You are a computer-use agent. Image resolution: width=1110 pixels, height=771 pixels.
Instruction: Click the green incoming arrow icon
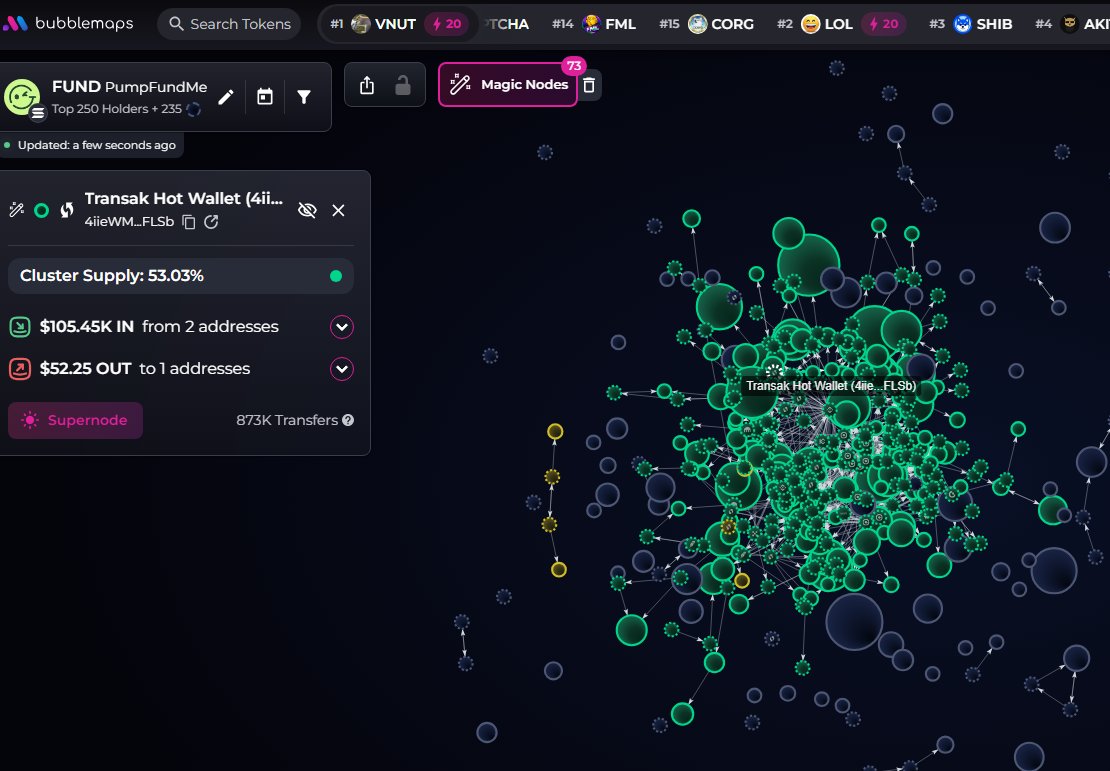(20, 326)
